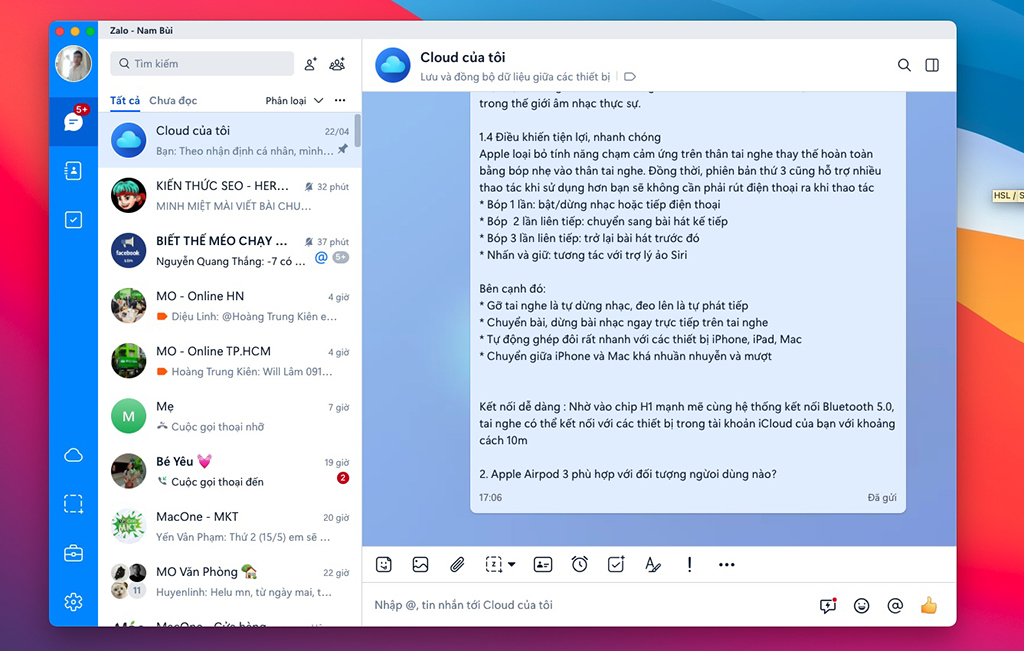Screen dimensions: 1024x651
Task: Click the send image icon
Action: (421, 564)
